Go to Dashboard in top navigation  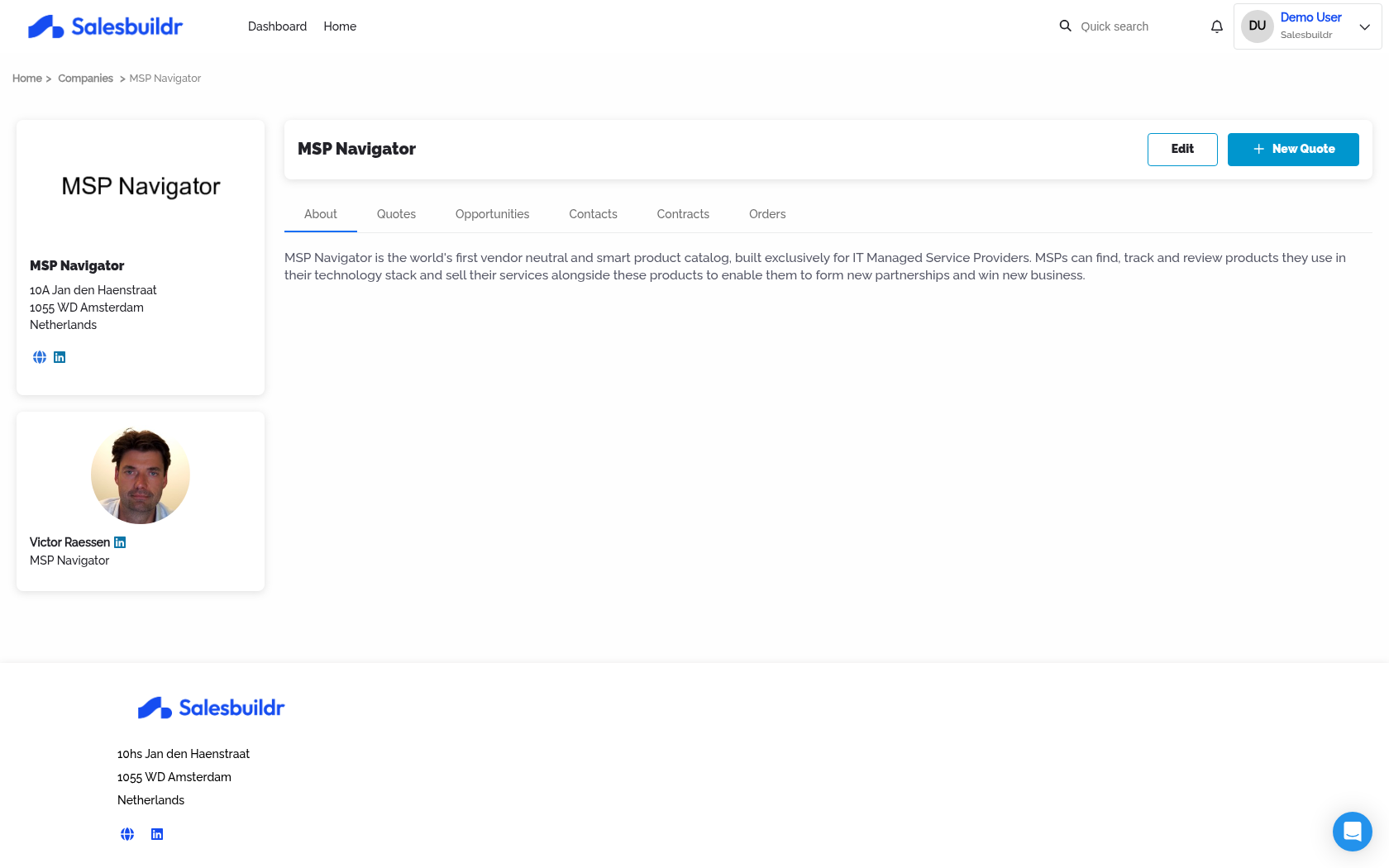277,26
